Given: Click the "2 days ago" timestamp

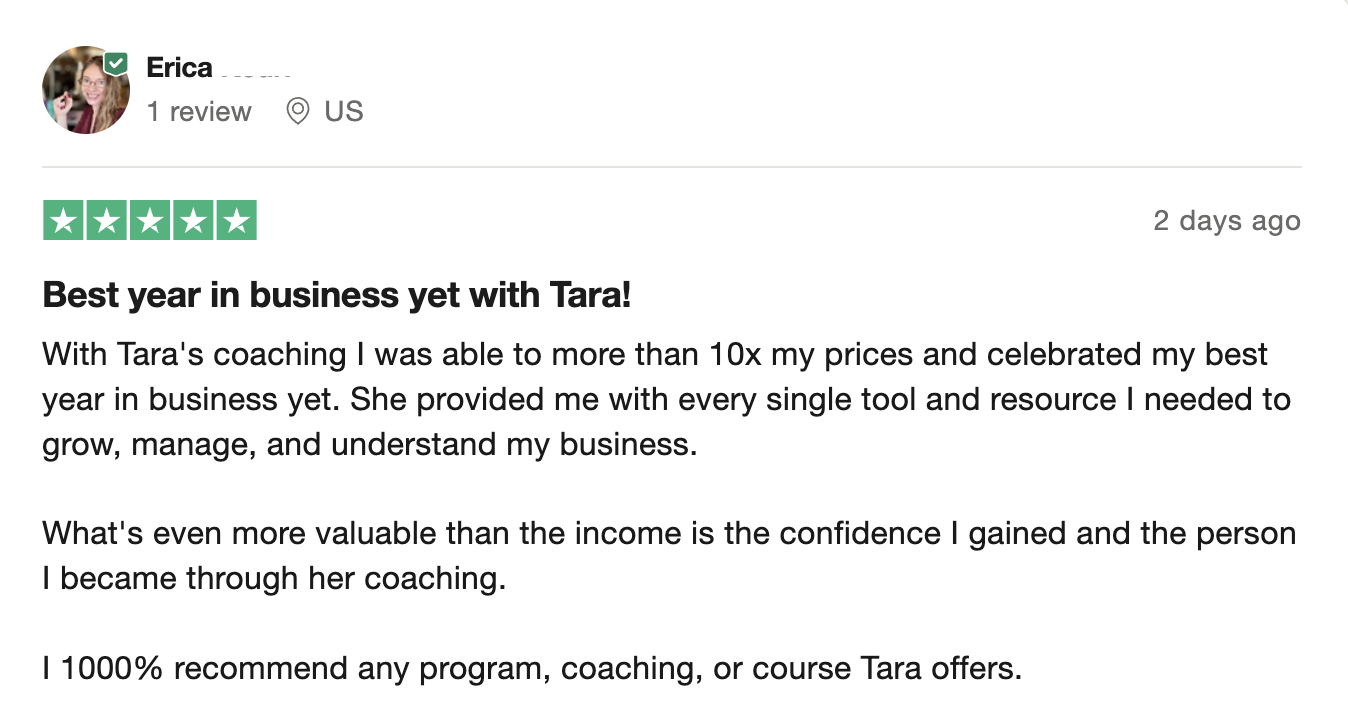Looking at the screenshot, I should 1226,221.
